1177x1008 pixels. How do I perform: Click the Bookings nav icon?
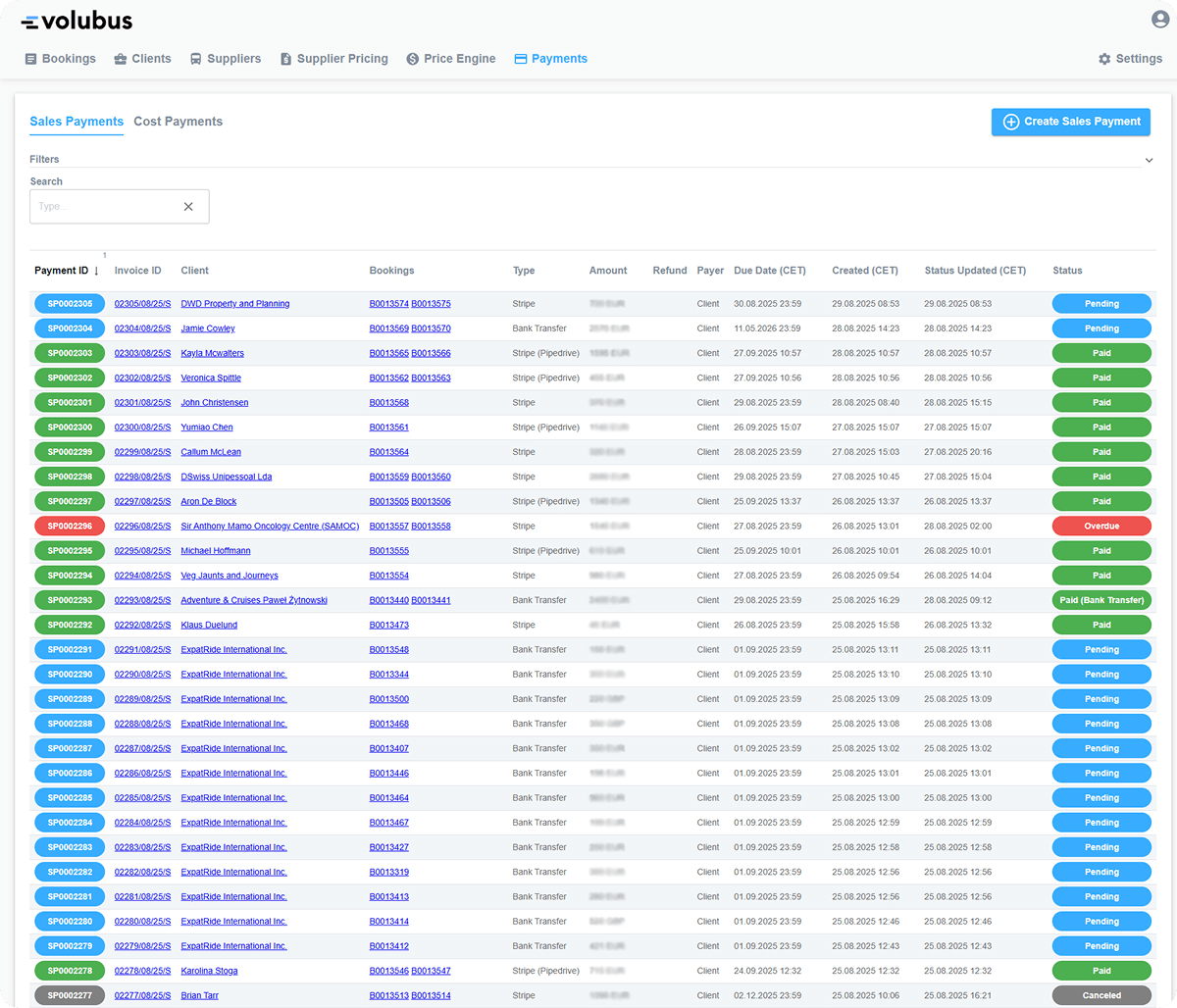(31, 59)
